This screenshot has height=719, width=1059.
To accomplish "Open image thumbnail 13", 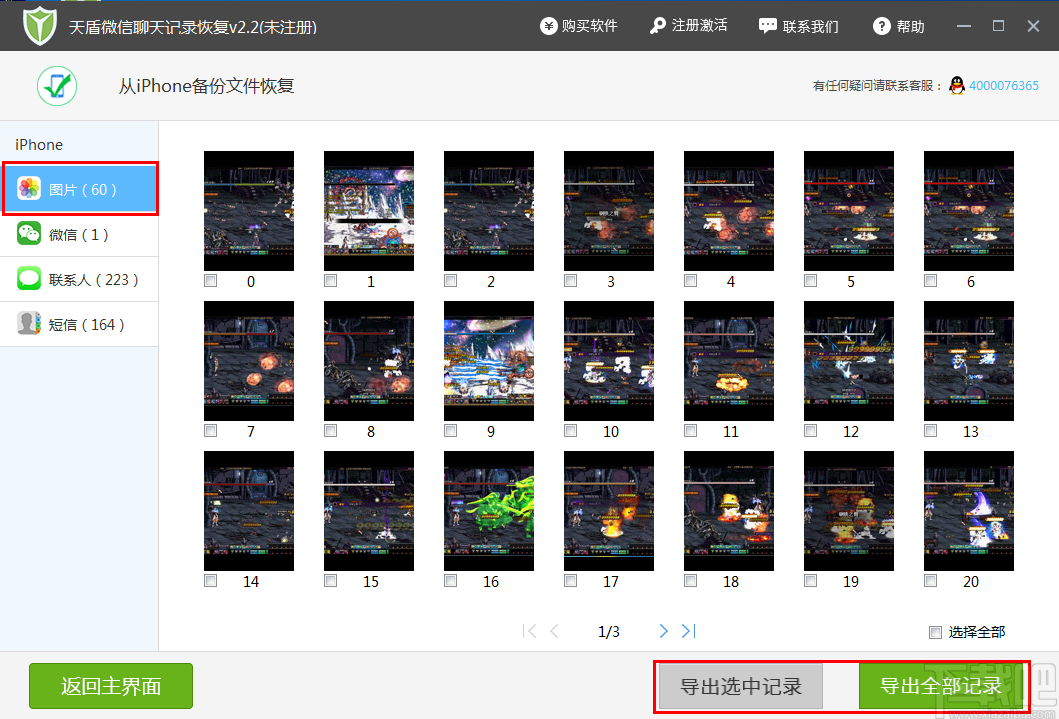I will click(969, 361).
